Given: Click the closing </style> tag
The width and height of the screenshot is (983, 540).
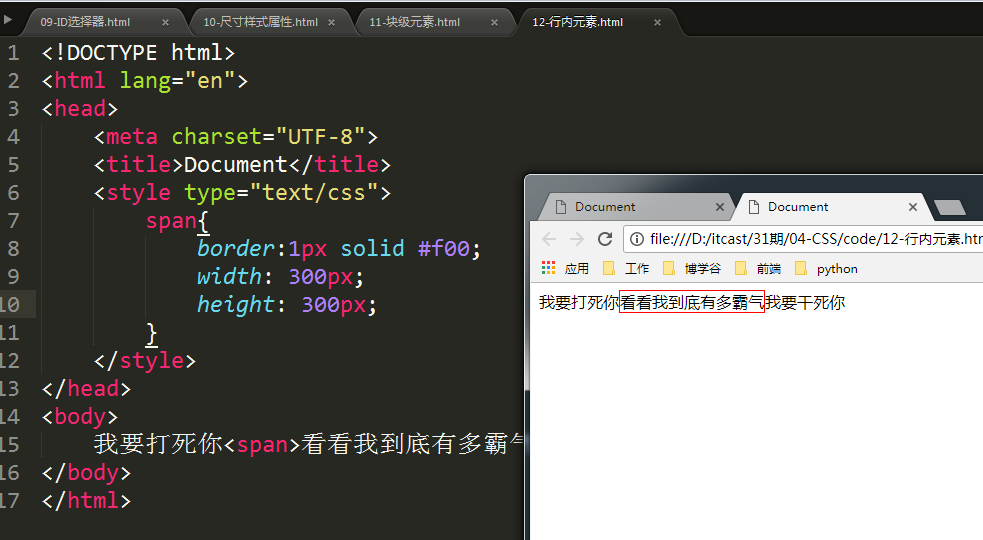Looking at the screenshot, I should click(145, 361).
